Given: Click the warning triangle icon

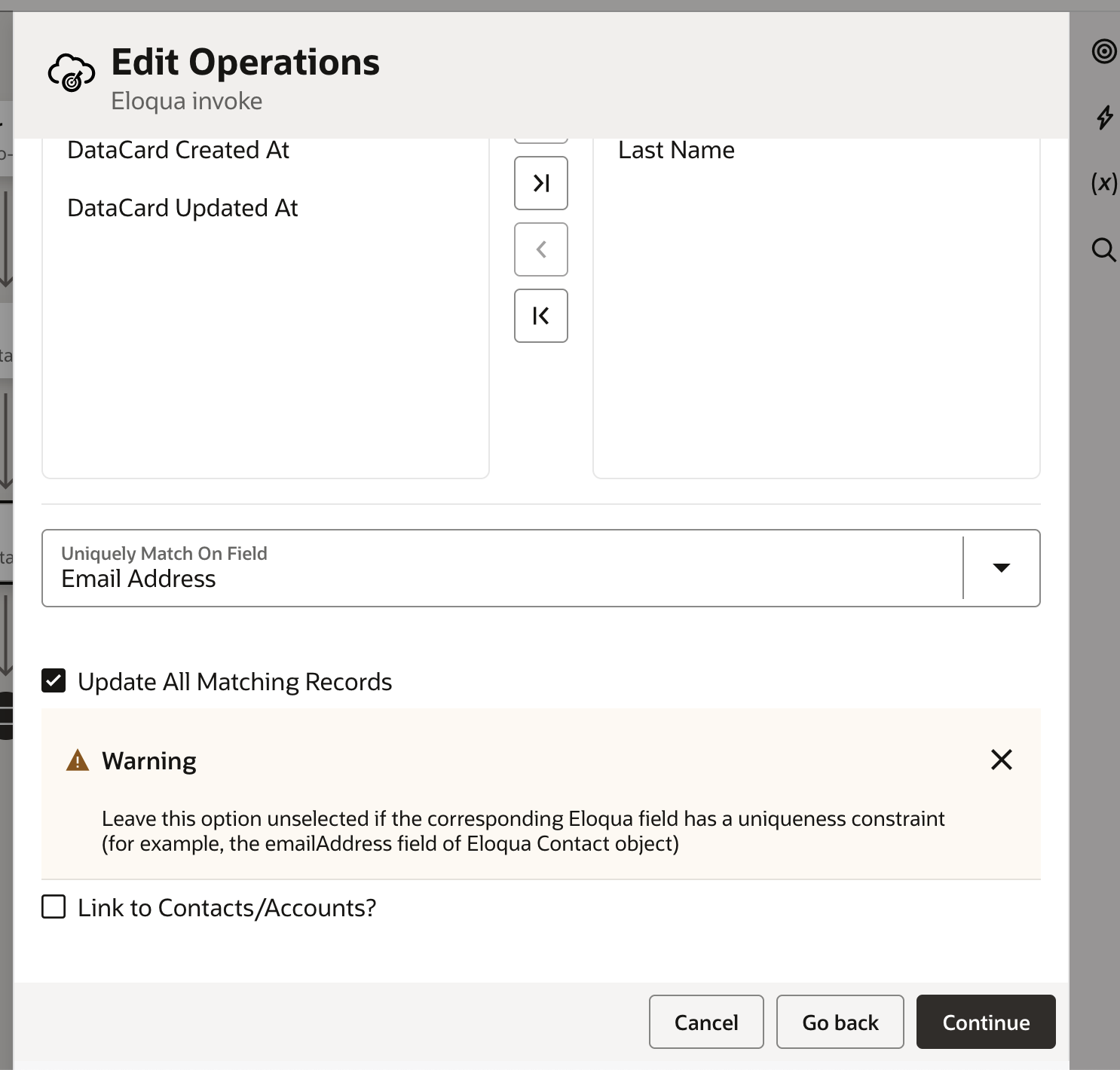Looking at the screenshot, I should coord(78,761).
